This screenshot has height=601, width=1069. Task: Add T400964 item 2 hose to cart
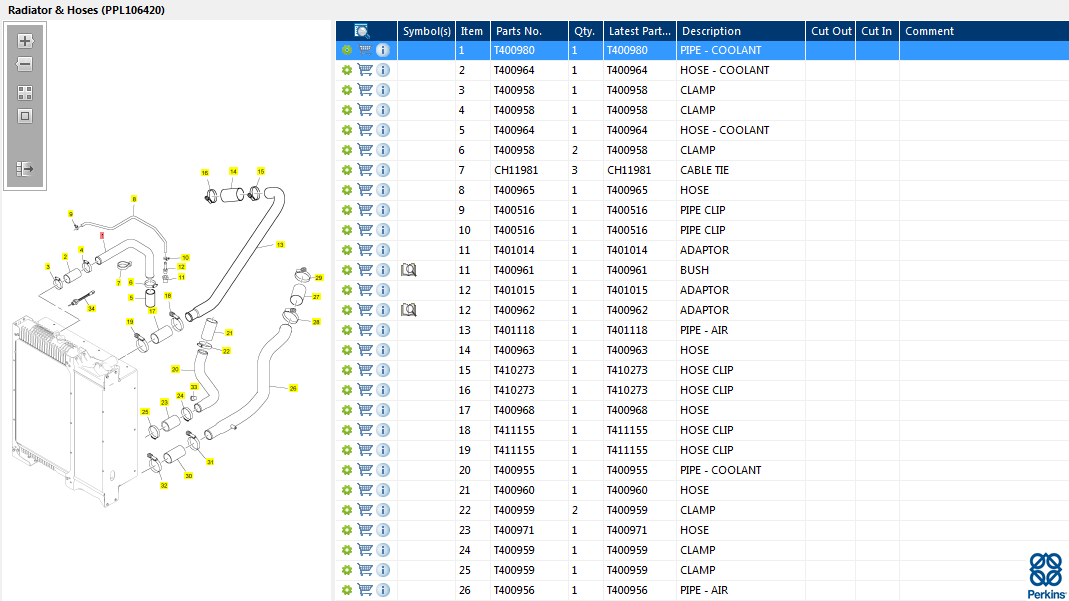[365, 70]
